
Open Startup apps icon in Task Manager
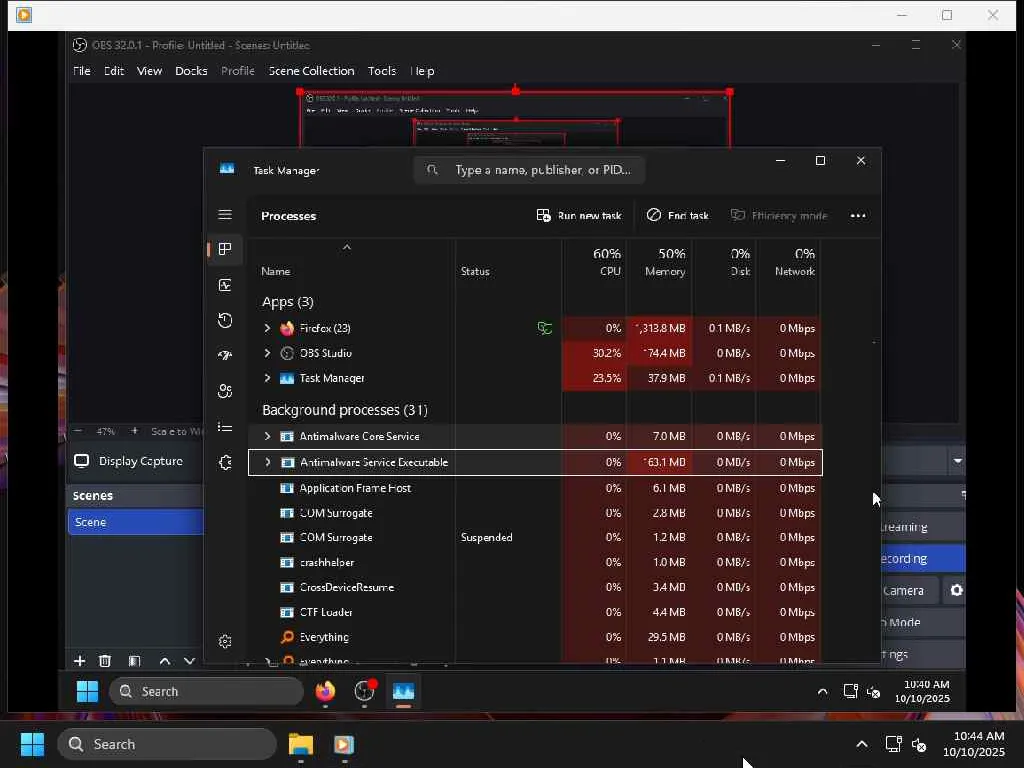point(225,355)
